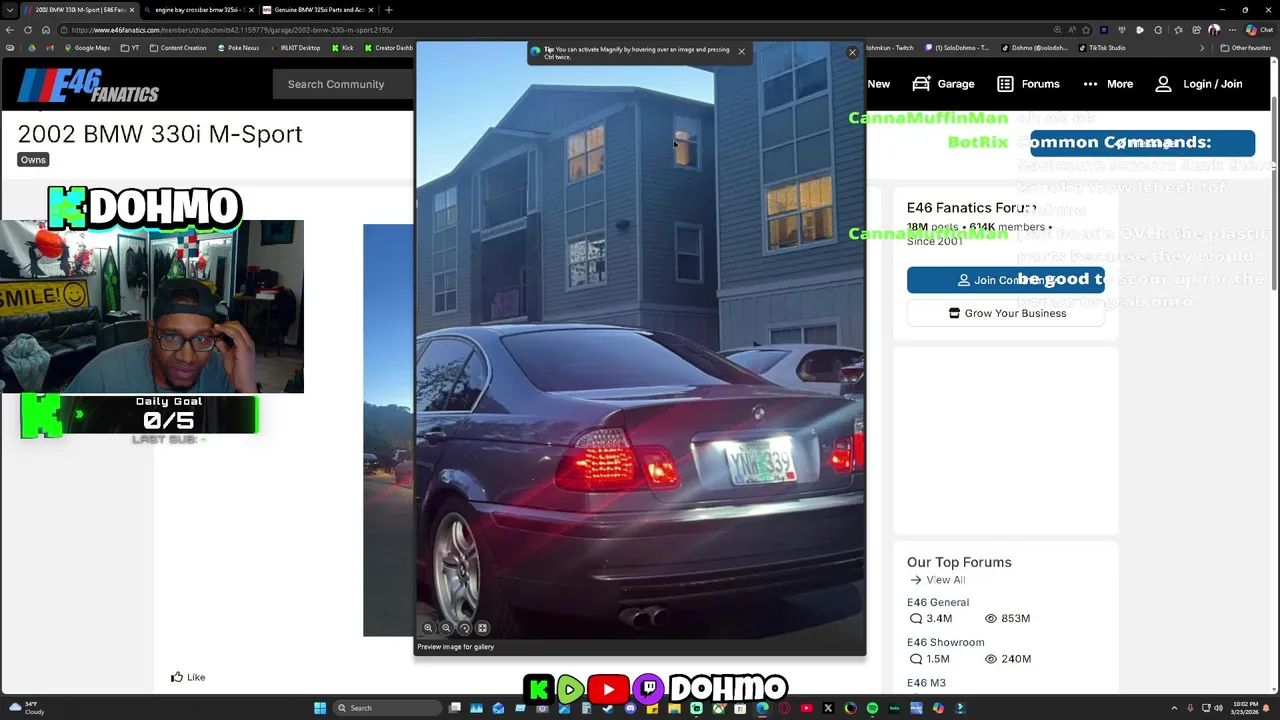Open the SoloDohmo Twitch bookmark
The image size is (1280, 720).
958,48
